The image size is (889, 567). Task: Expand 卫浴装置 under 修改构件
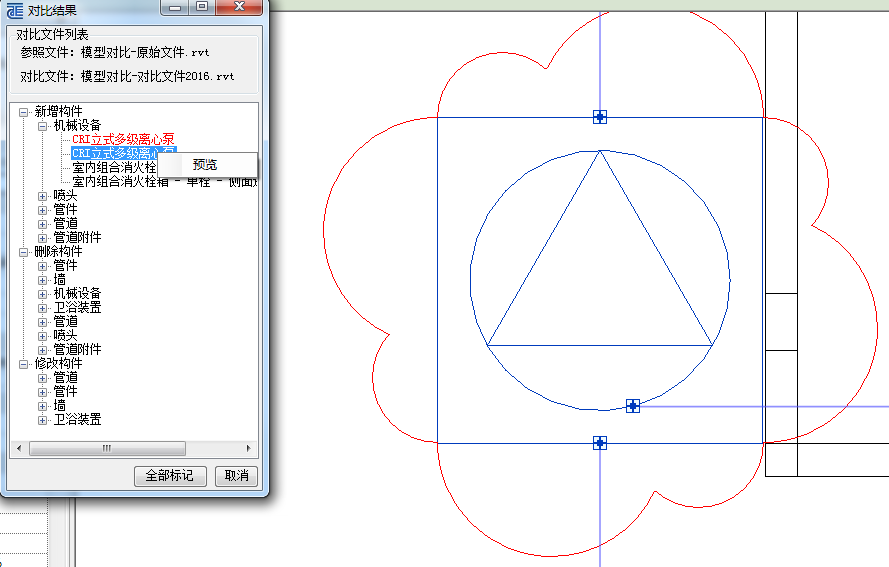point(43,420)
